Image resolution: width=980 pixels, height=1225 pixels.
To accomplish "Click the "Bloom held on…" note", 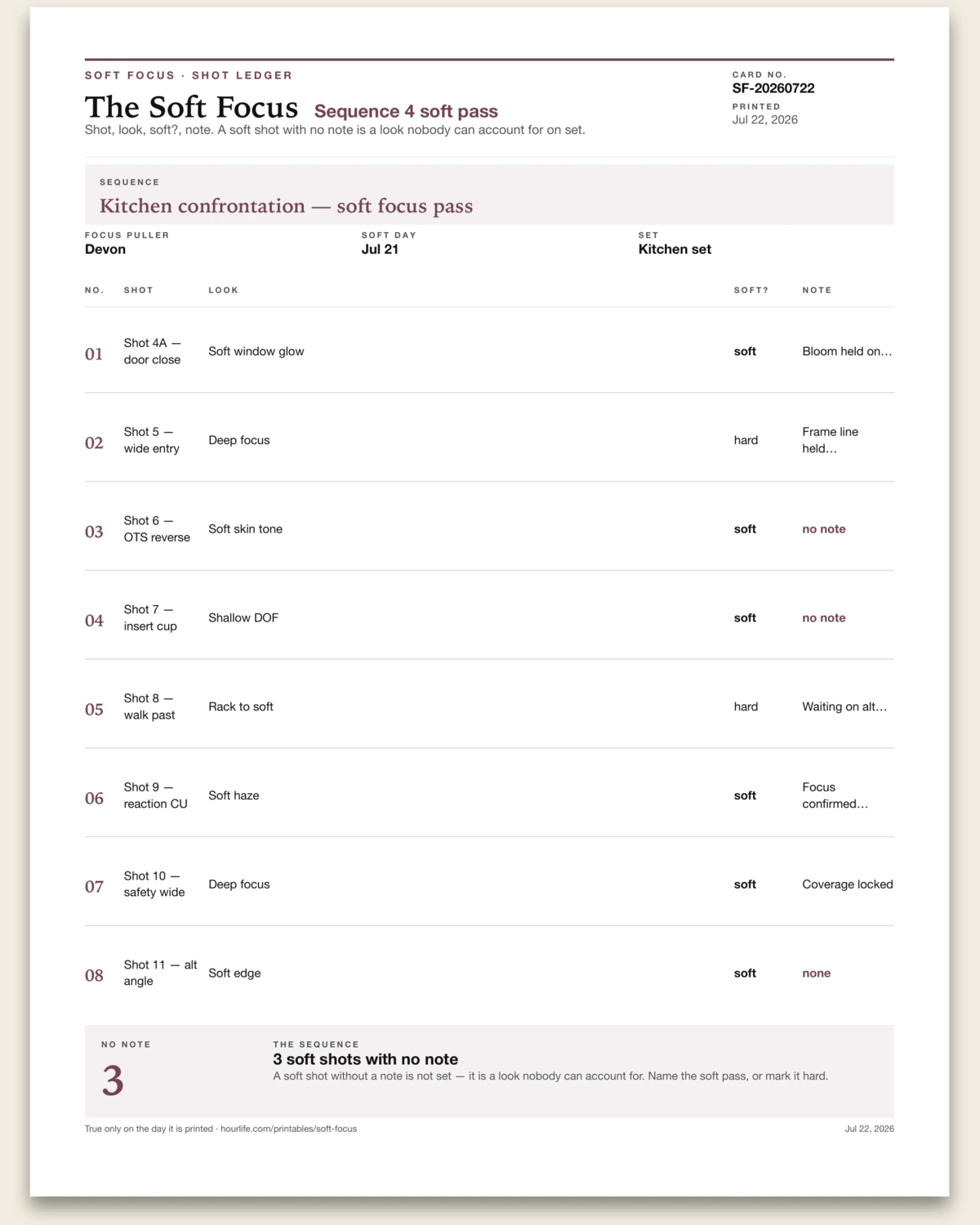I will [x=847, y=351].
